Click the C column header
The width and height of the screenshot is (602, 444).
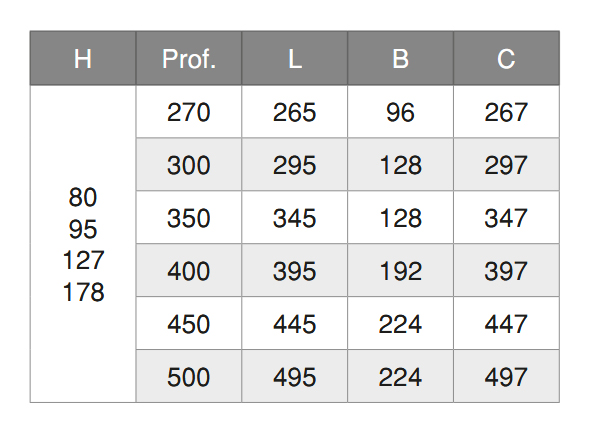tap(506, 59)
